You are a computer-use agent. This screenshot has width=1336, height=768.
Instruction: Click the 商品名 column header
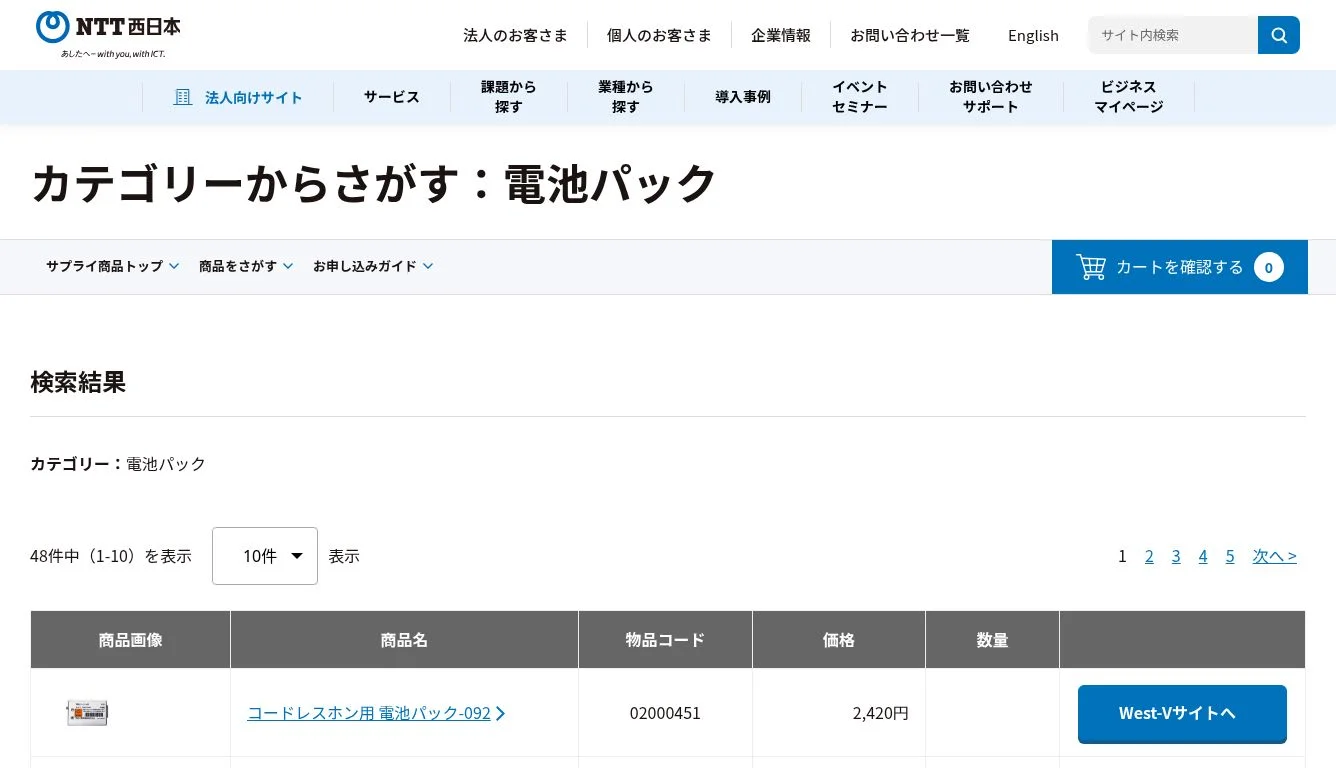point(404,640)
